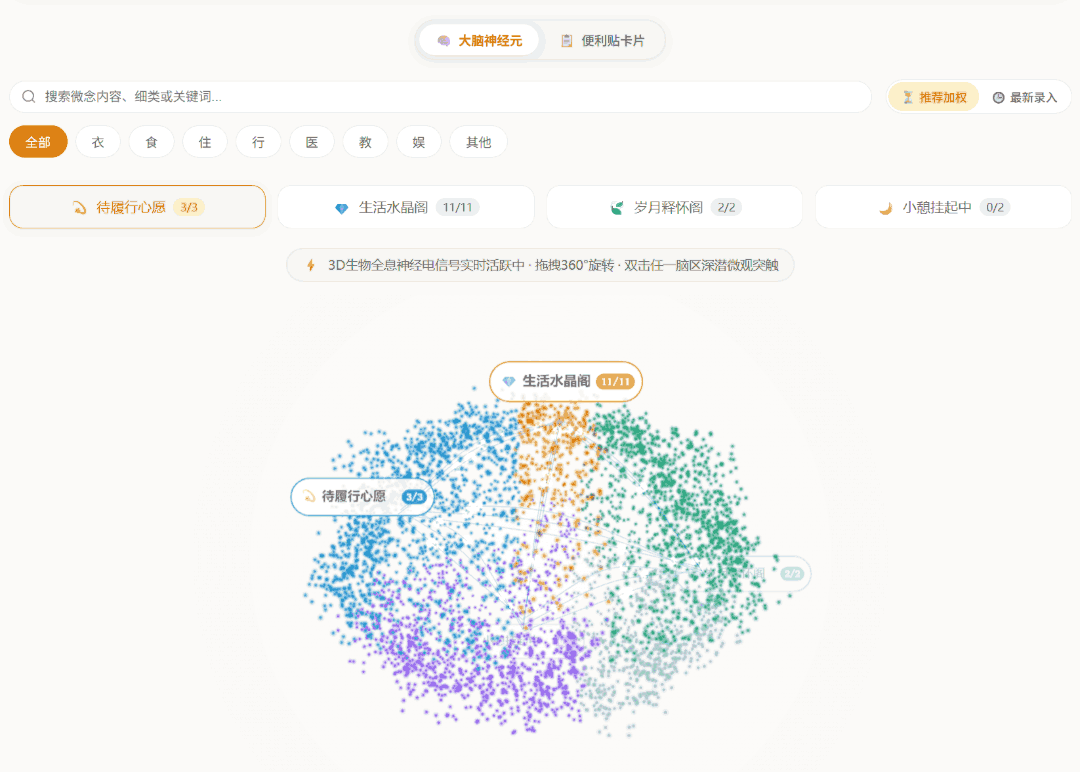
Task: Choose the 医 category chip
Action: 312,142
